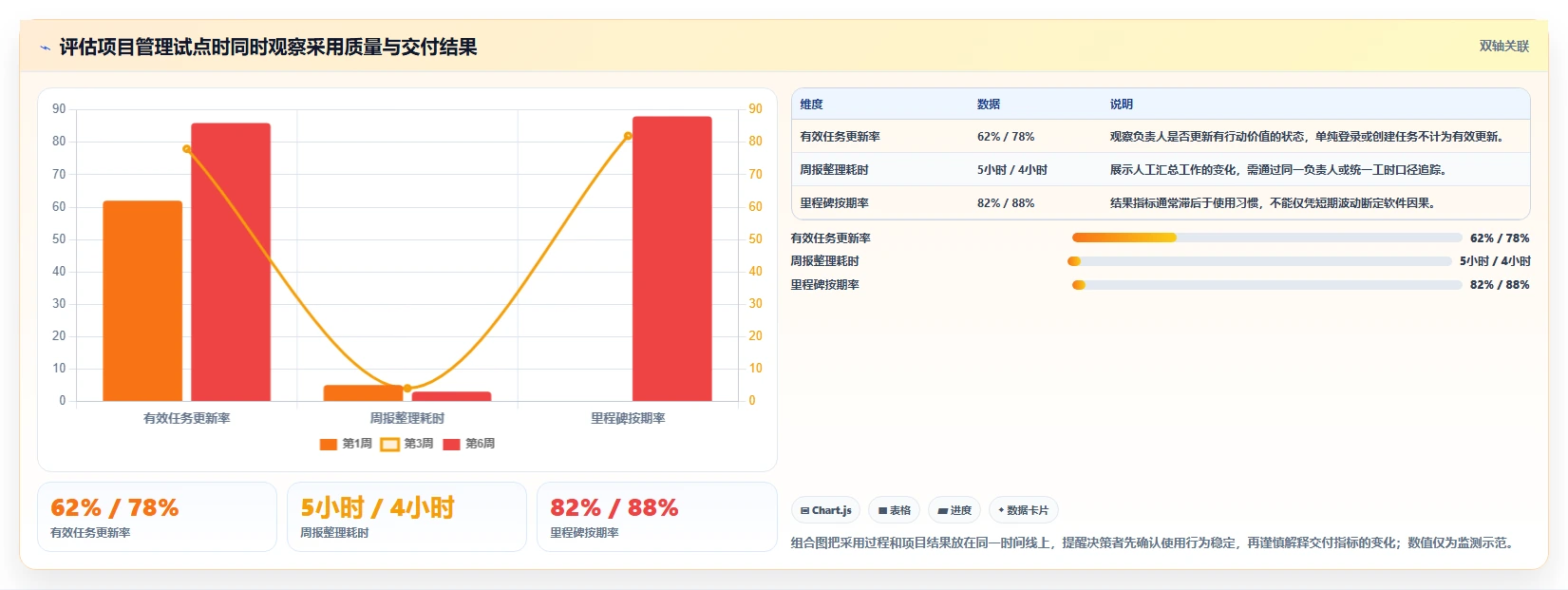This screenshot has width=1568, height=590.
Task: Click the 62% / 78% progress value label
Action: [1500, 238]
